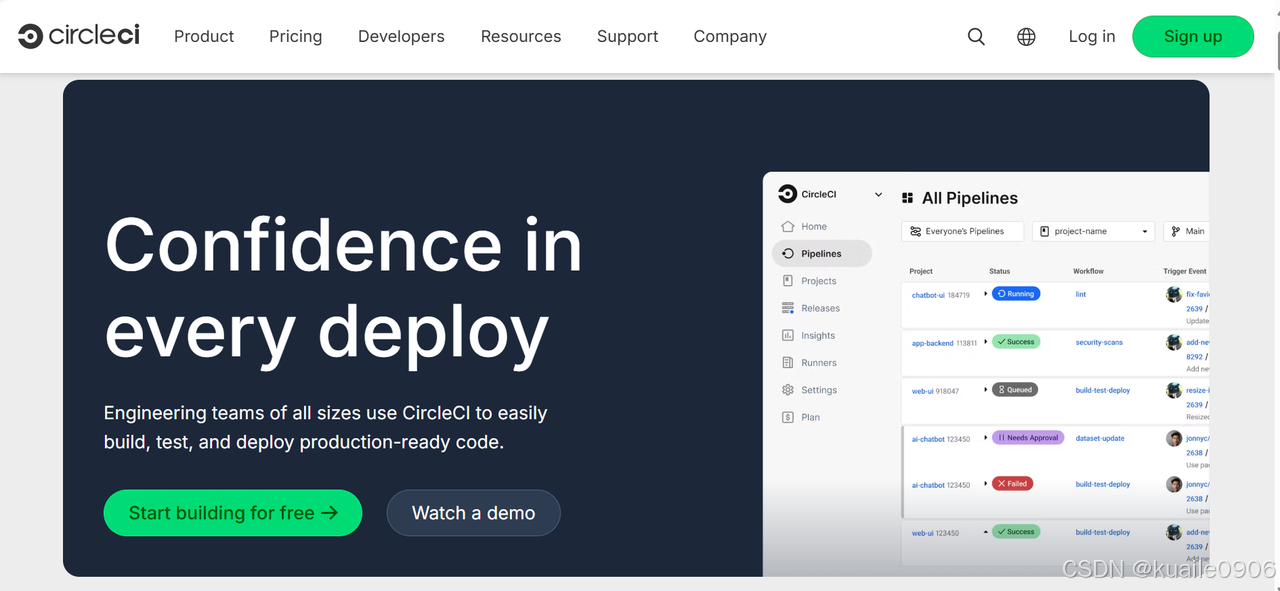
Task: Open the Developers menu
Action: tap(401, 36)
